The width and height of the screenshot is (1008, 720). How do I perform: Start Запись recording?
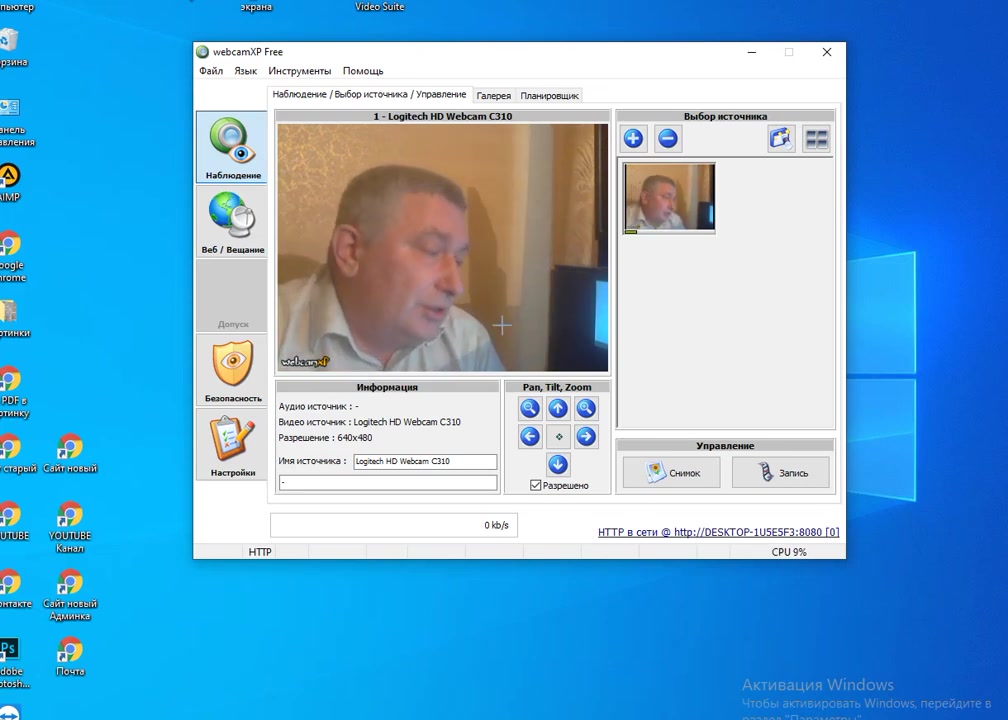pos(780,472)
